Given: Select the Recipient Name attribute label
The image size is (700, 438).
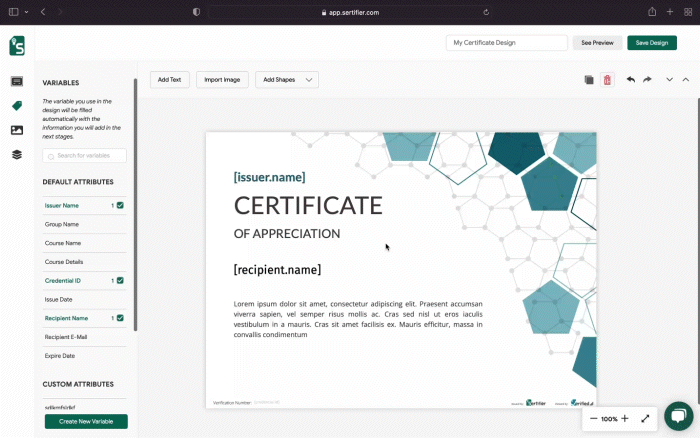Looking at the screenshot, I should tap(66, 318).
